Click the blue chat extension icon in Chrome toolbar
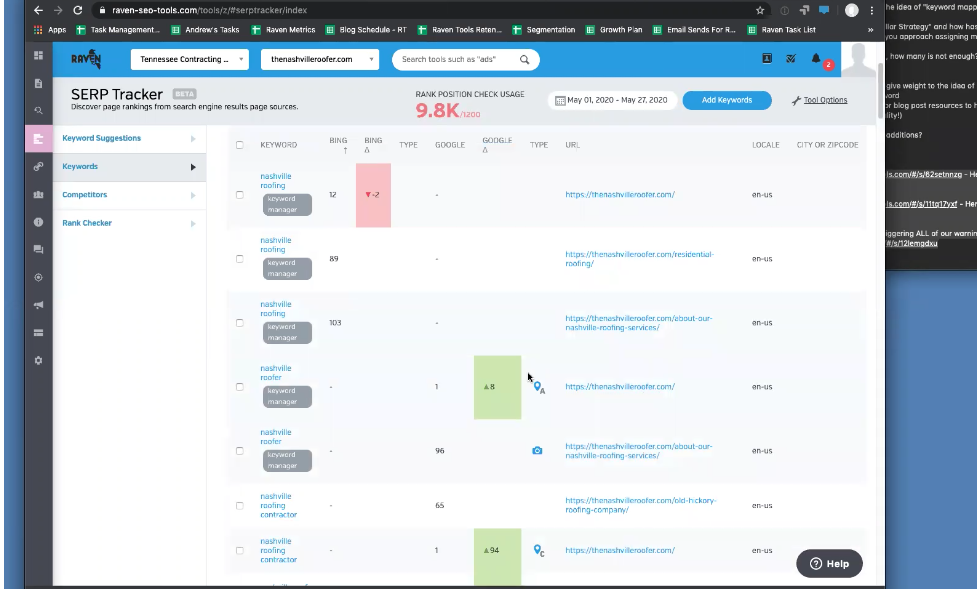The image size is (977, 589). (824, 10)
